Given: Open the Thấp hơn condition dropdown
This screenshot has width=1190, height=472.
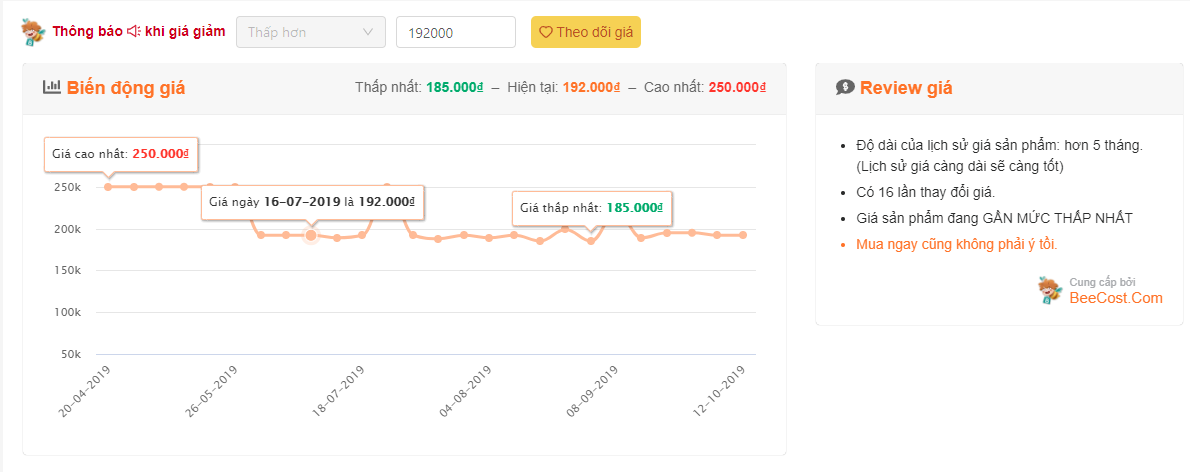Looking at the screenshot, I should 310,32.
